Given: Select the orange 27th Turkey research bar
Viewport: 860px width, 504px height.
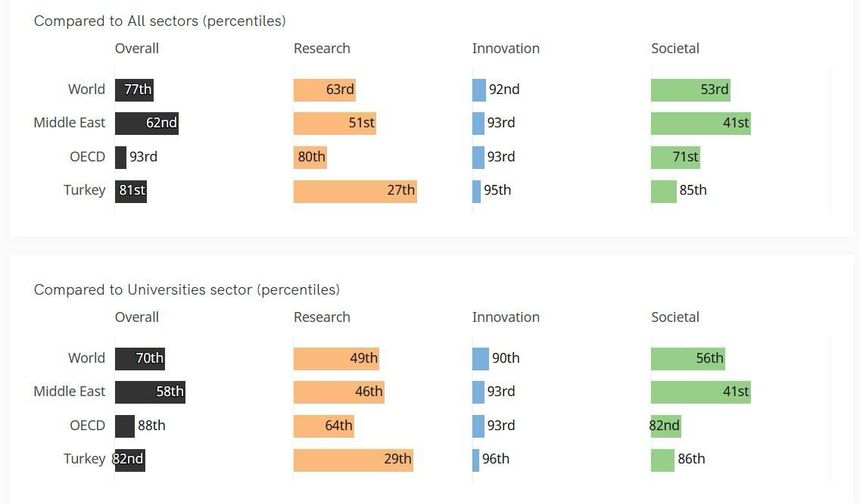Looking at the screenshot, I should (355, 190).
